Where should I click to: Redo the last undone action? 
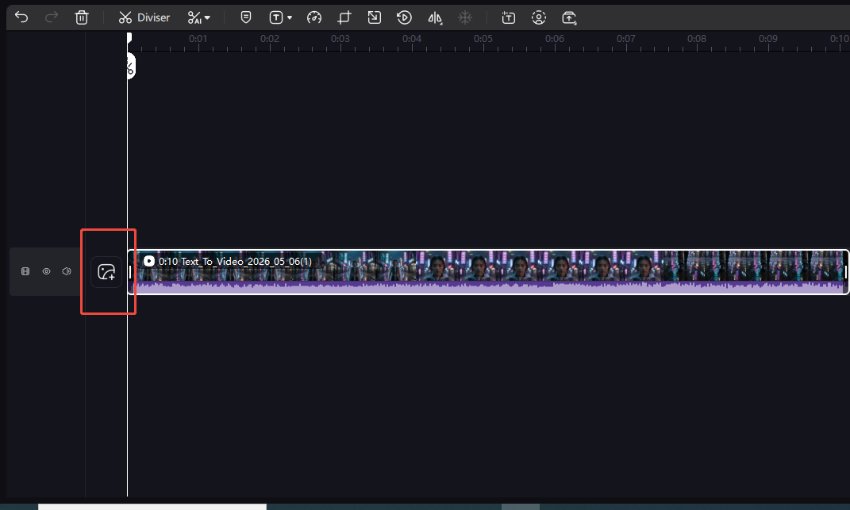point(51,17)
